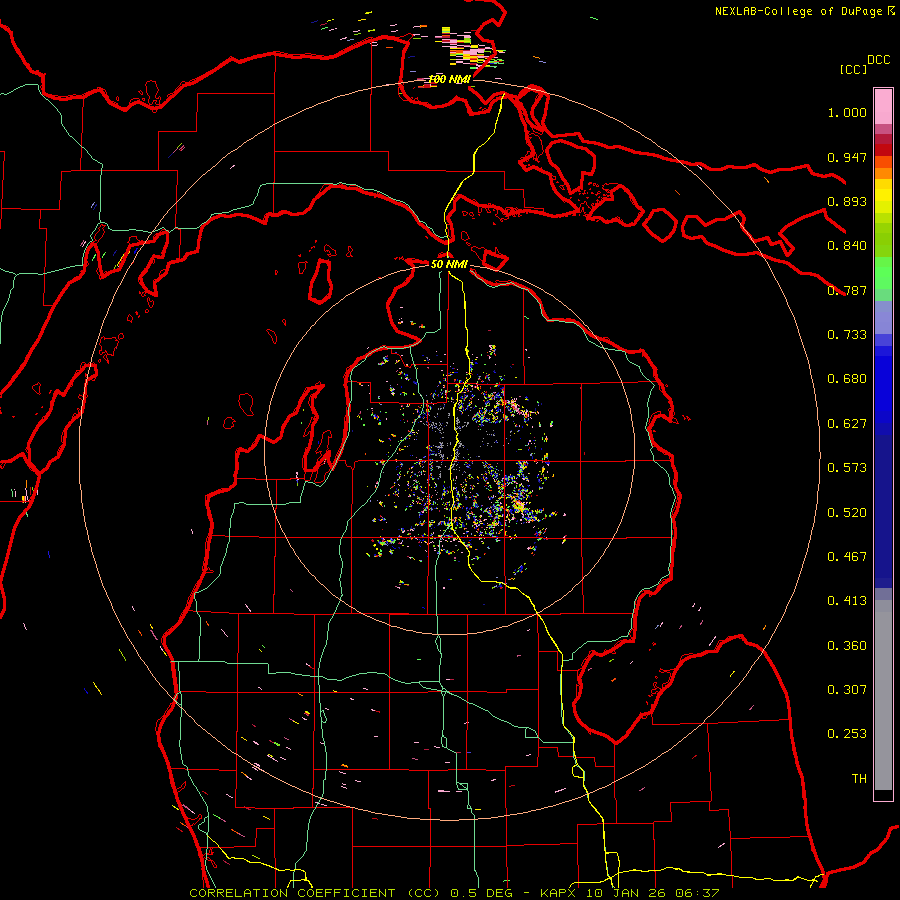Screen dimensions: 900x900
Task: Click the 0.360 scale value
Action: [847, 646]
